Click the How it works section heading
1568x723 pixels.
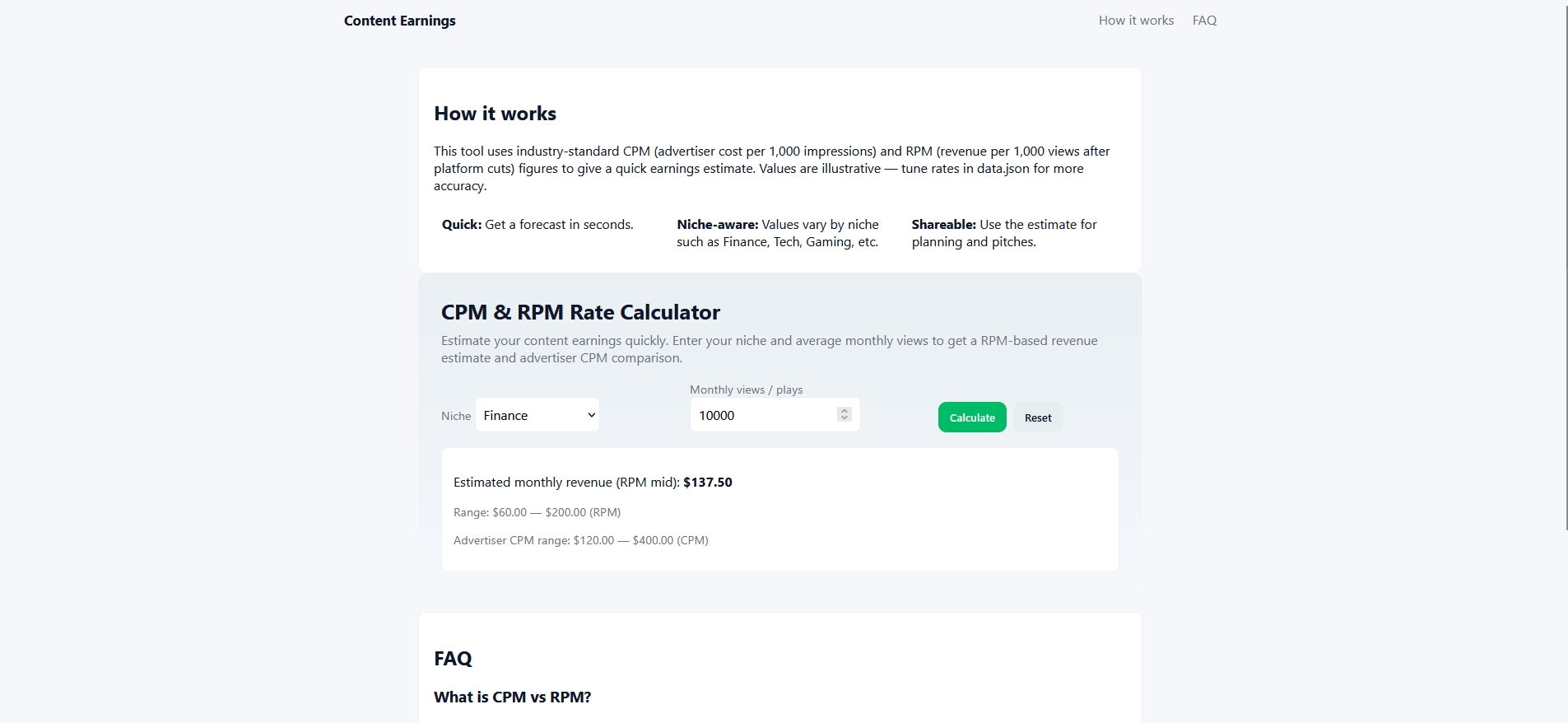[495, 114]
